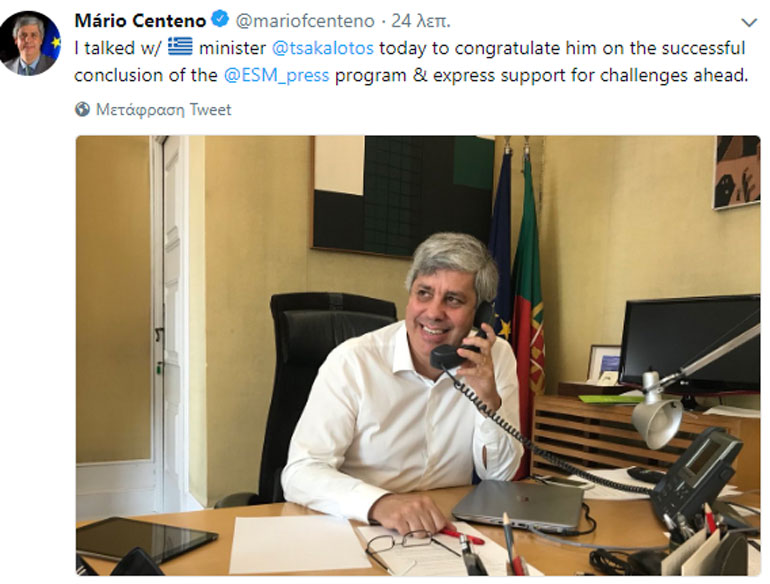
Task: Visit the @mariofcenteno handle
Action: (x=305, y=21)
